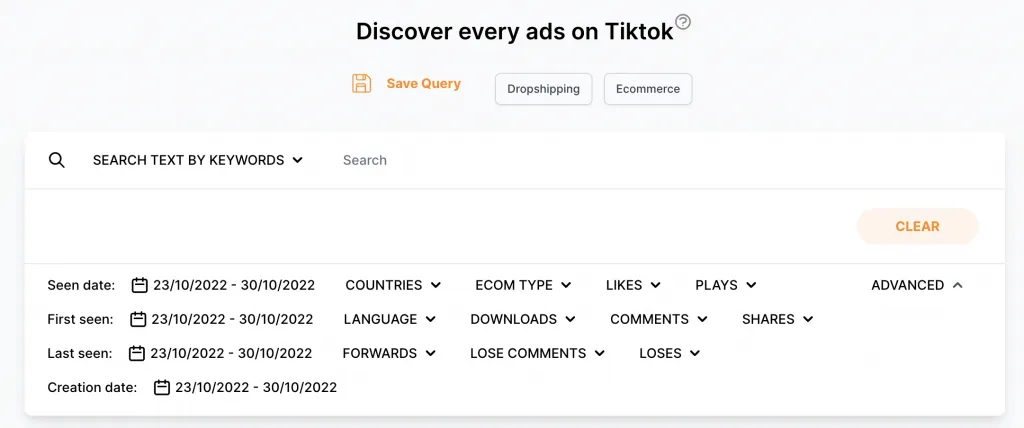Click the Creation date calendar icon
Screen dimensions: 1024x428
point(162,387)
